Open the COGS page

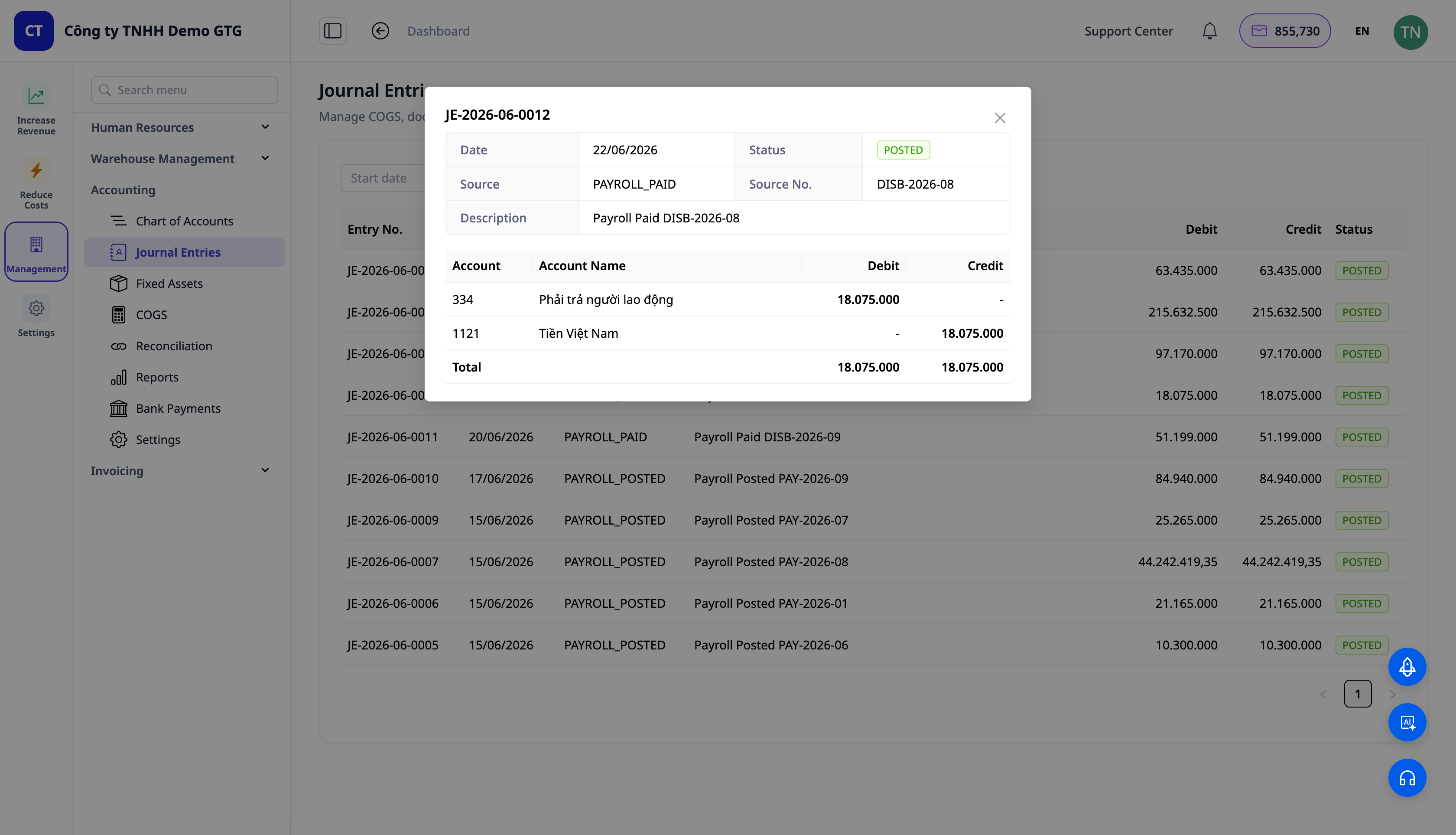184,315
